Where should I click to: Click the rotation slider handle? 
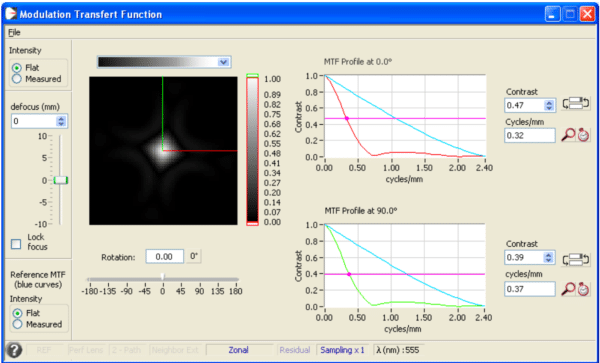163,276
